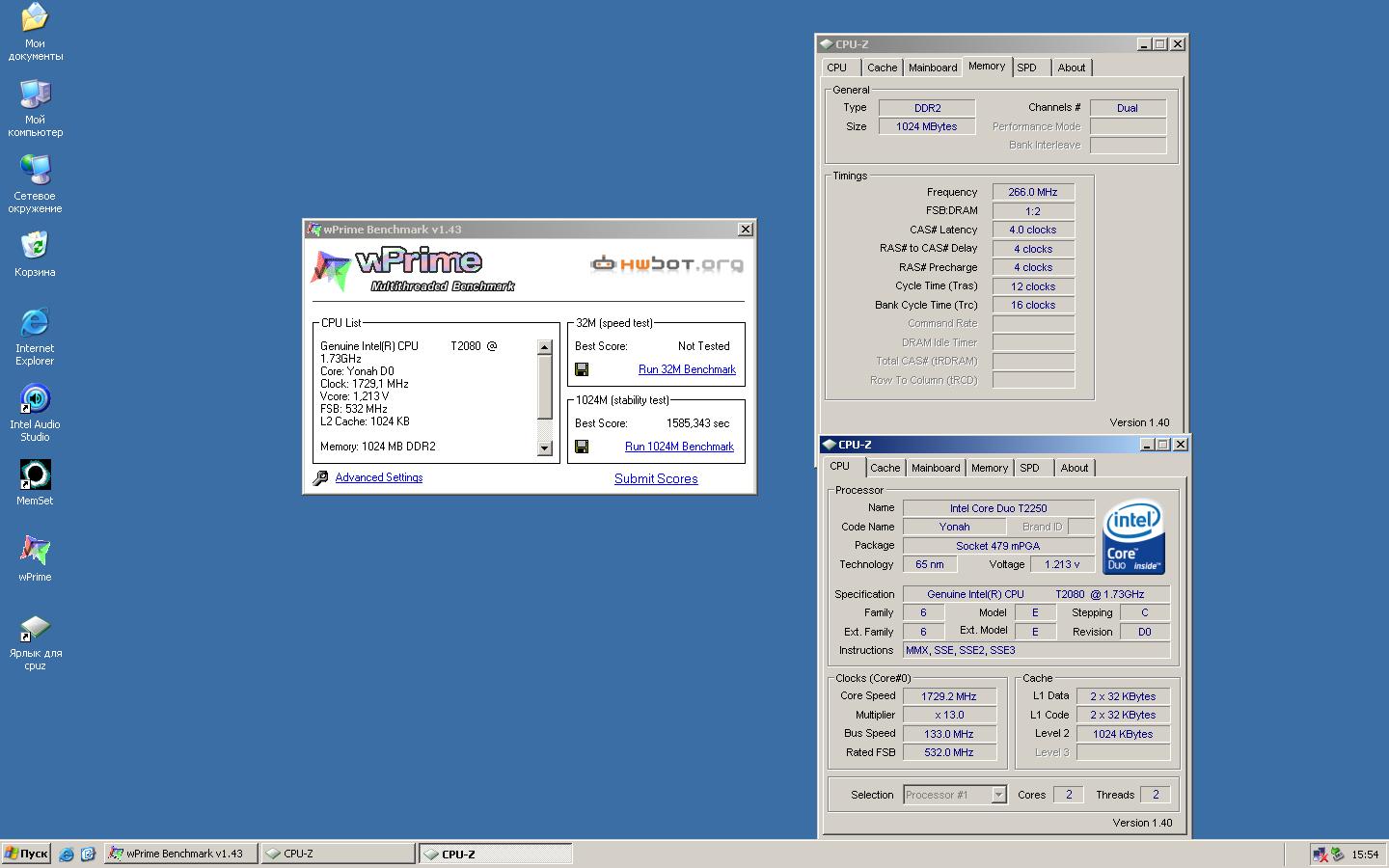The image size is (1389, 868).
Task: Minimize the upper CPU-Z Memory window
Action: [x=1144, y=44]
